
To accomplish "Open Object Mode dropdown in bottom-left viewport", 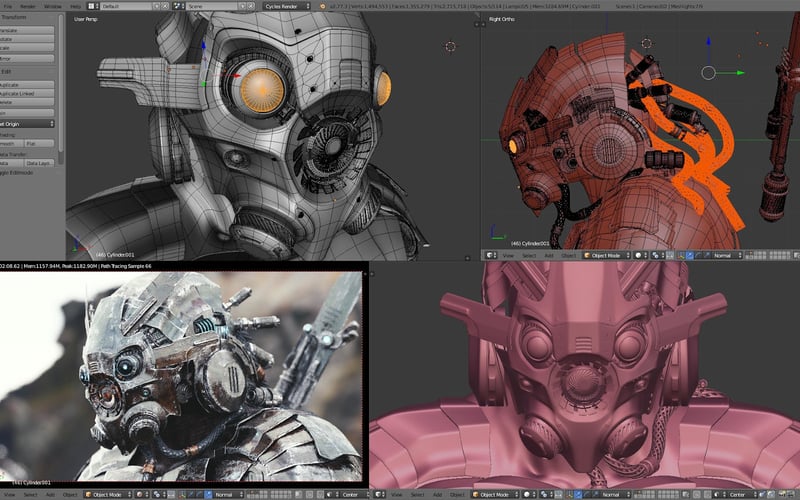I will tap(108, 494).
